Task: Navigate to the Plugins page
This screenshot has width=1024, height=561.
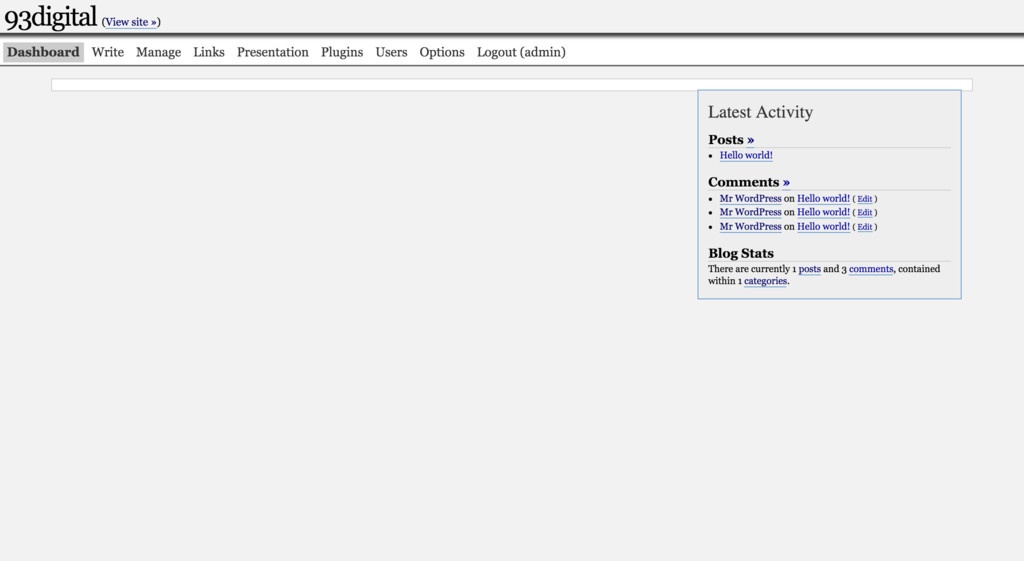Action: pyautogui.click(x=342, y=52)
